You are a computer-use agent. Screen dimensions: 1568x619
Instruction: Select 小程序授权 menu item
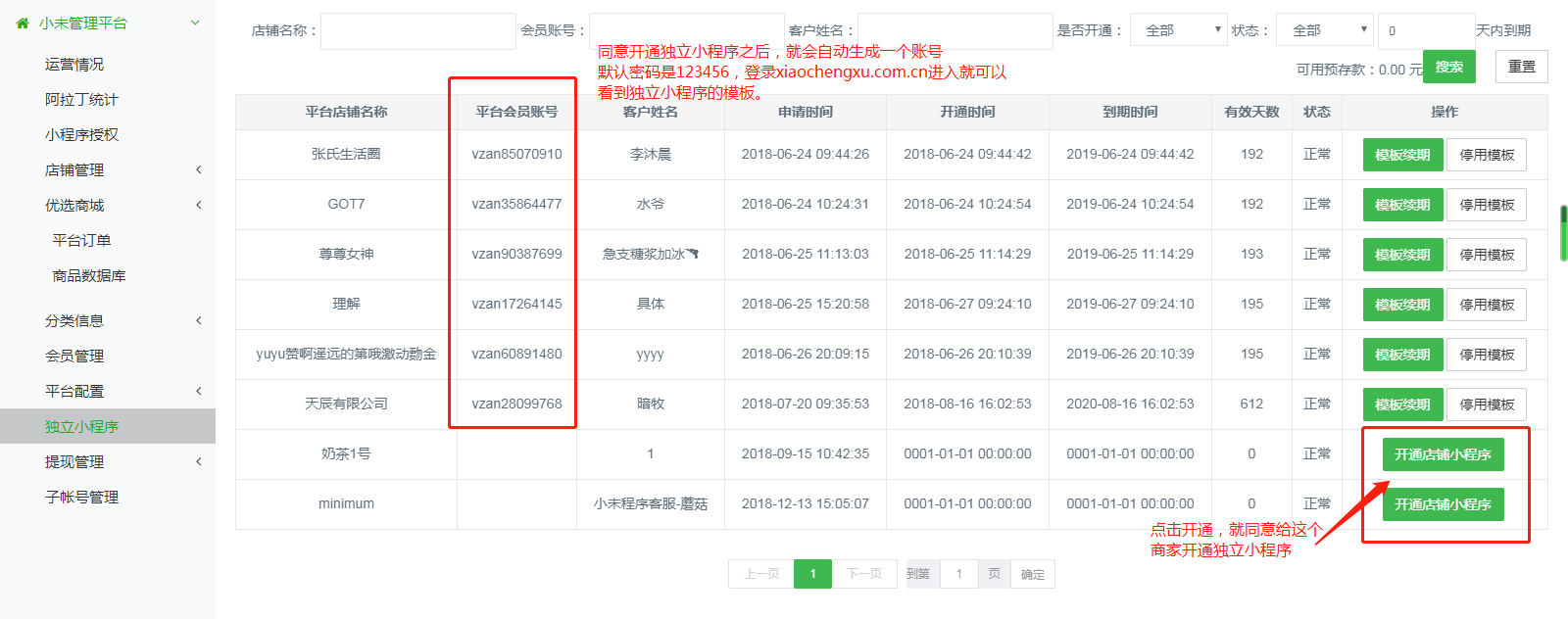pyautogui.click(x=81, y=135)
